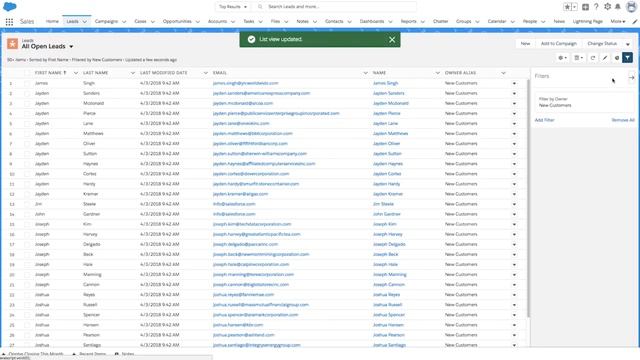Image resolution: width=640 pixels, height=360 pixels.
Task: Open the Last Name column menu chevron
Action: (x=133, y=73)
